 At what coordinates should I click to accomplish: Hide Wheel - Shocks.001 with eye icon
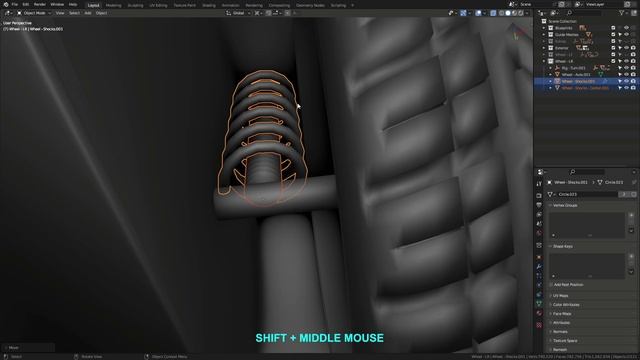(x=627, y=81)
